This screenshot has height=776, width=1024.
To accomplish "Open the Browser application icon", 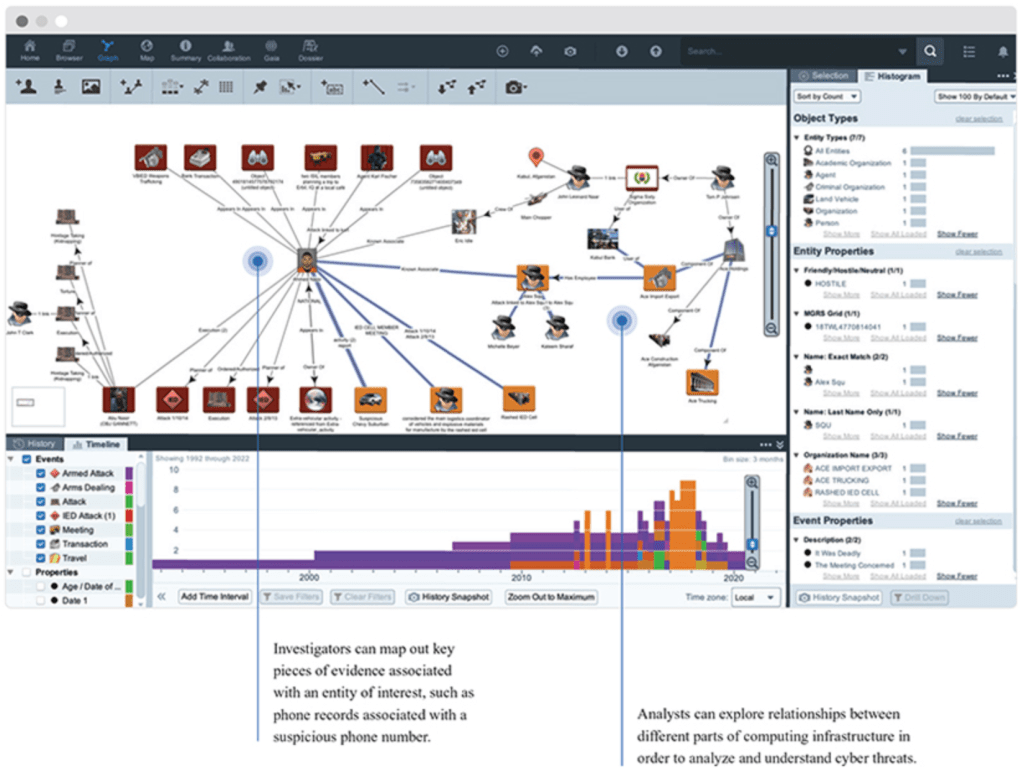I will pos(69,50).
